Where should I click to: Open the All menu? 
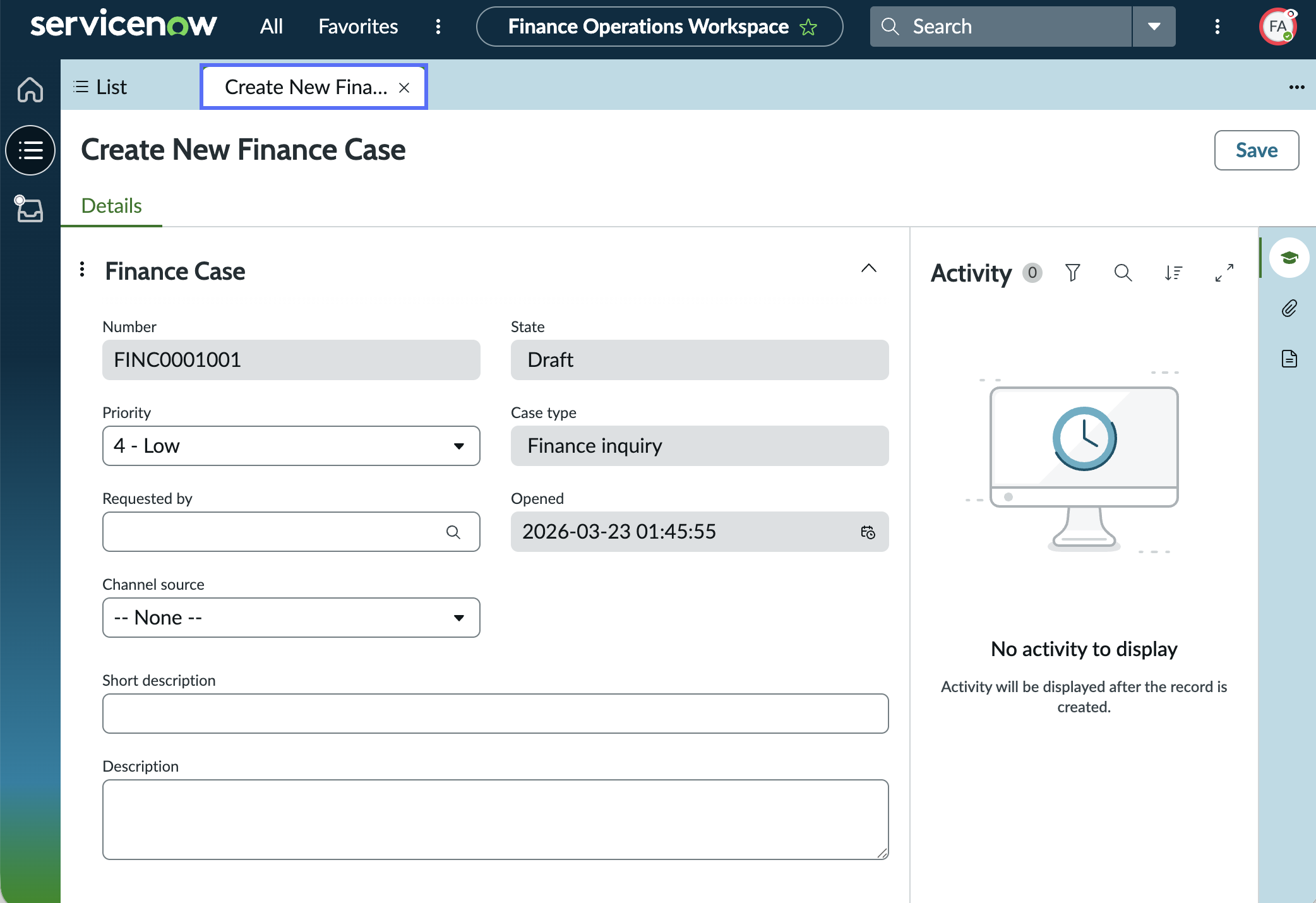[x=271, y=27]
